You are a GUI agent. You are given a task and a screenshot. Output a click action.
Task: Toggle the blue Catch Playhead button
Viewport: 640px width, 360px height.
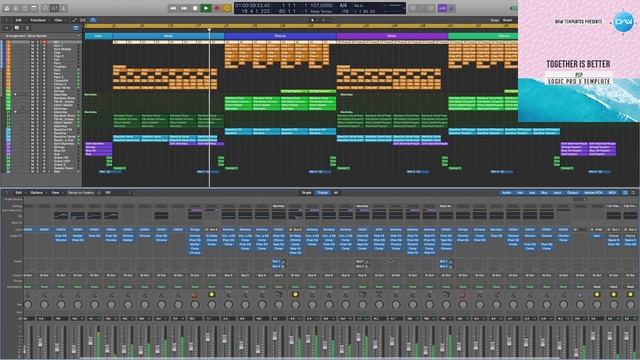pyautogui.click(x=93, y=20)
